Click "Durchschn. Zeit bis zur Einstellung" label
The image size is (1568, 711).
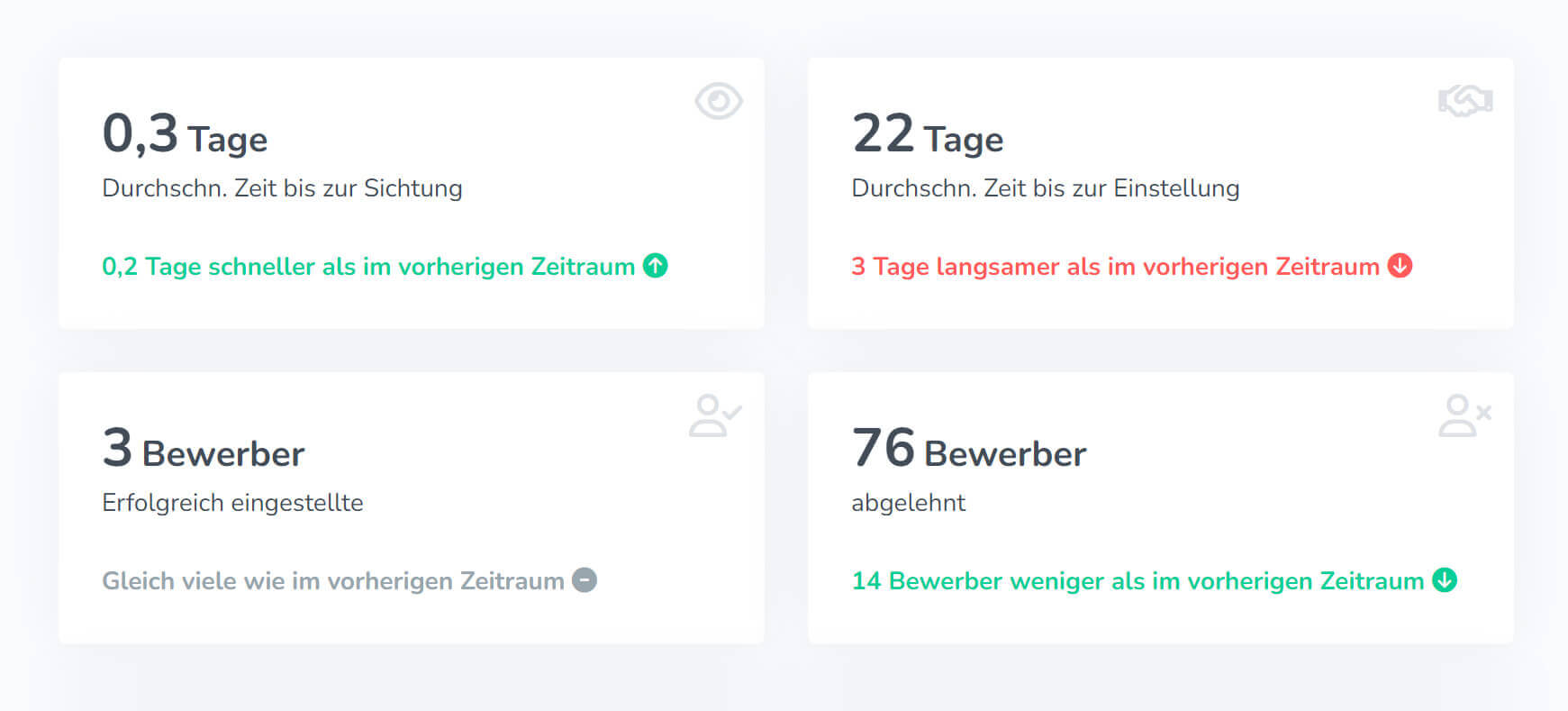pyautogui.click(x=1045, y=188)
